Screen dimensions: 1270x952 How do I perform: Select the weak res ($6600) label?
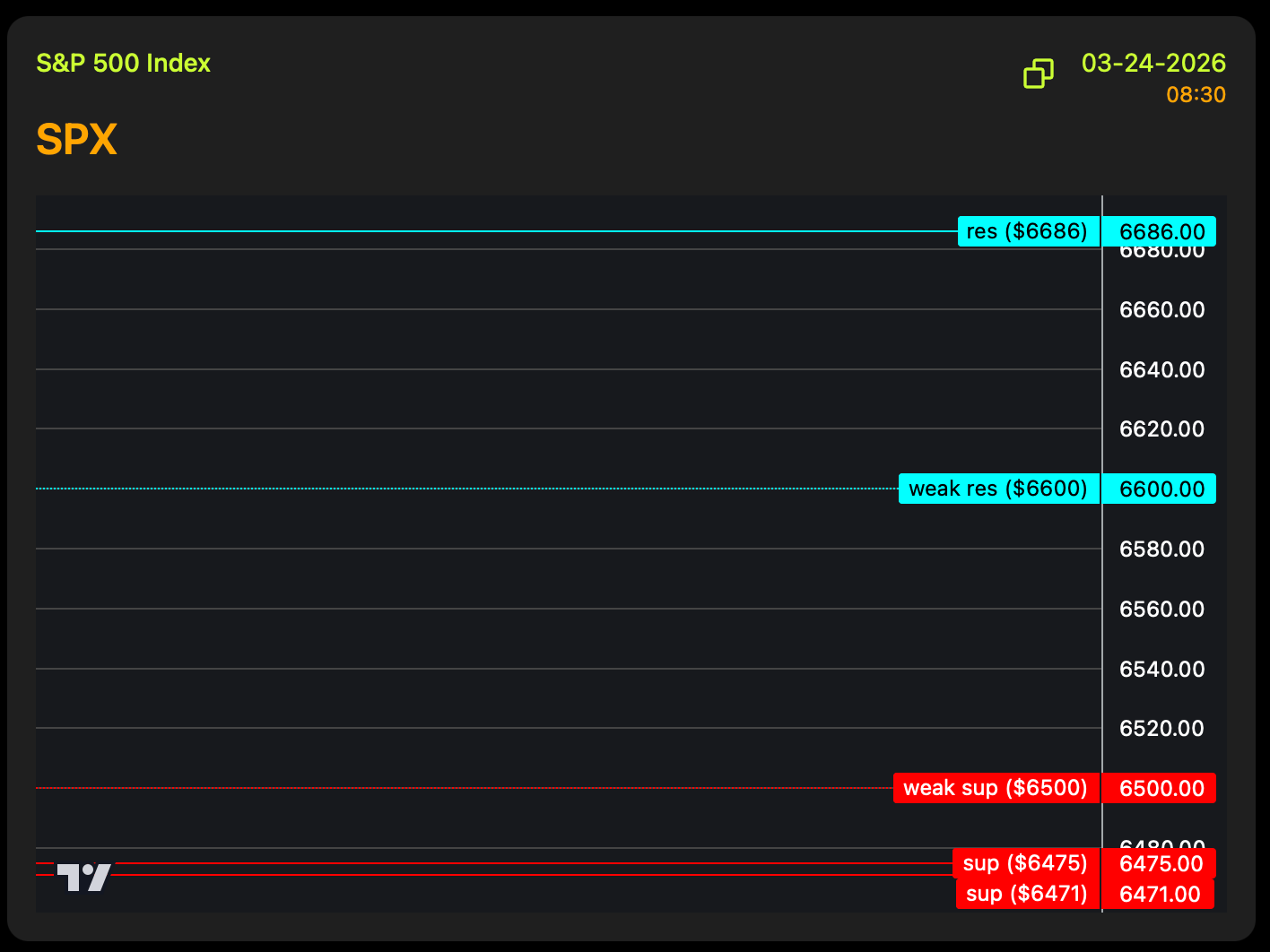click(x=998, y=489)
